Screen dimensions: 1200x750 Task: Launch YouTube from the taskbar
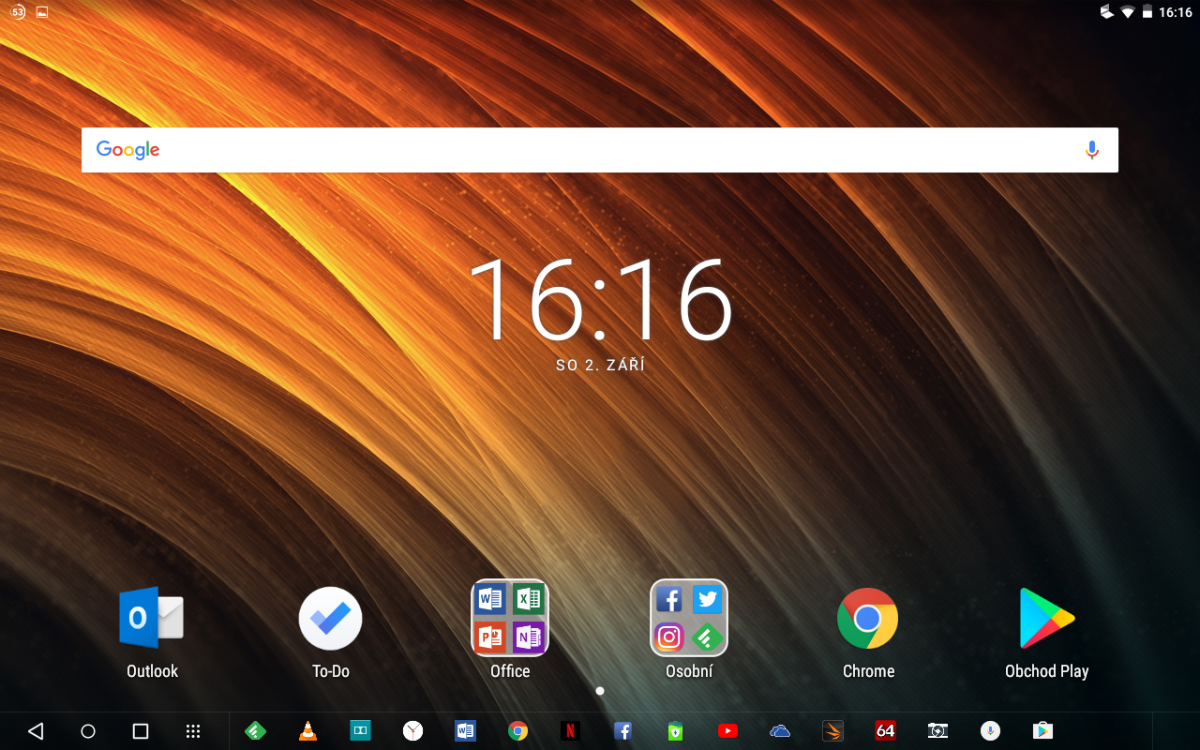728,731
